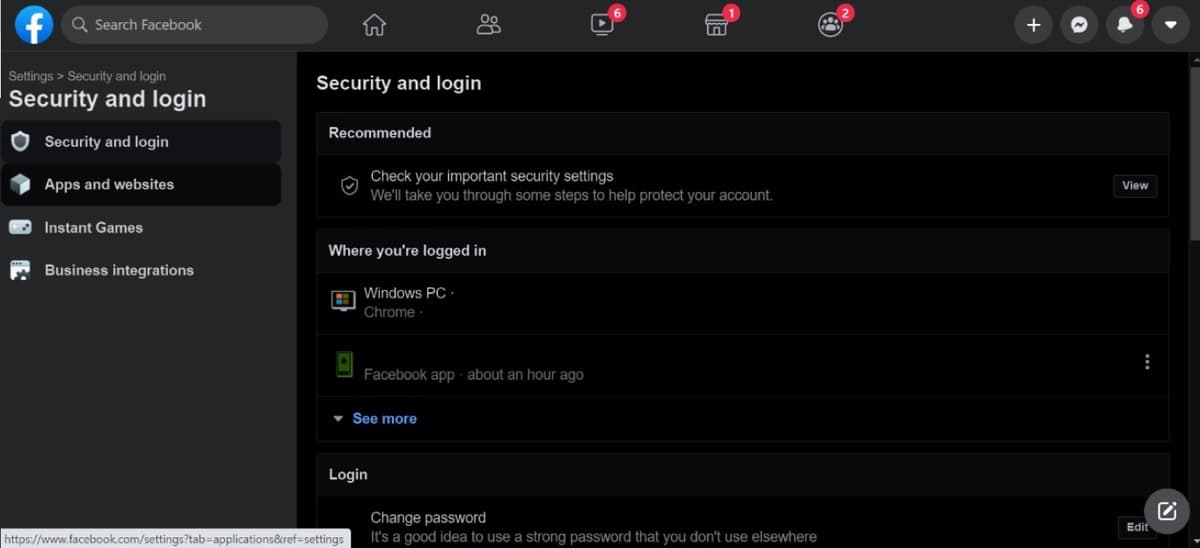
Task: Open the Marketplace store icon
Action: pyautogui.click(x=716, y=25)
